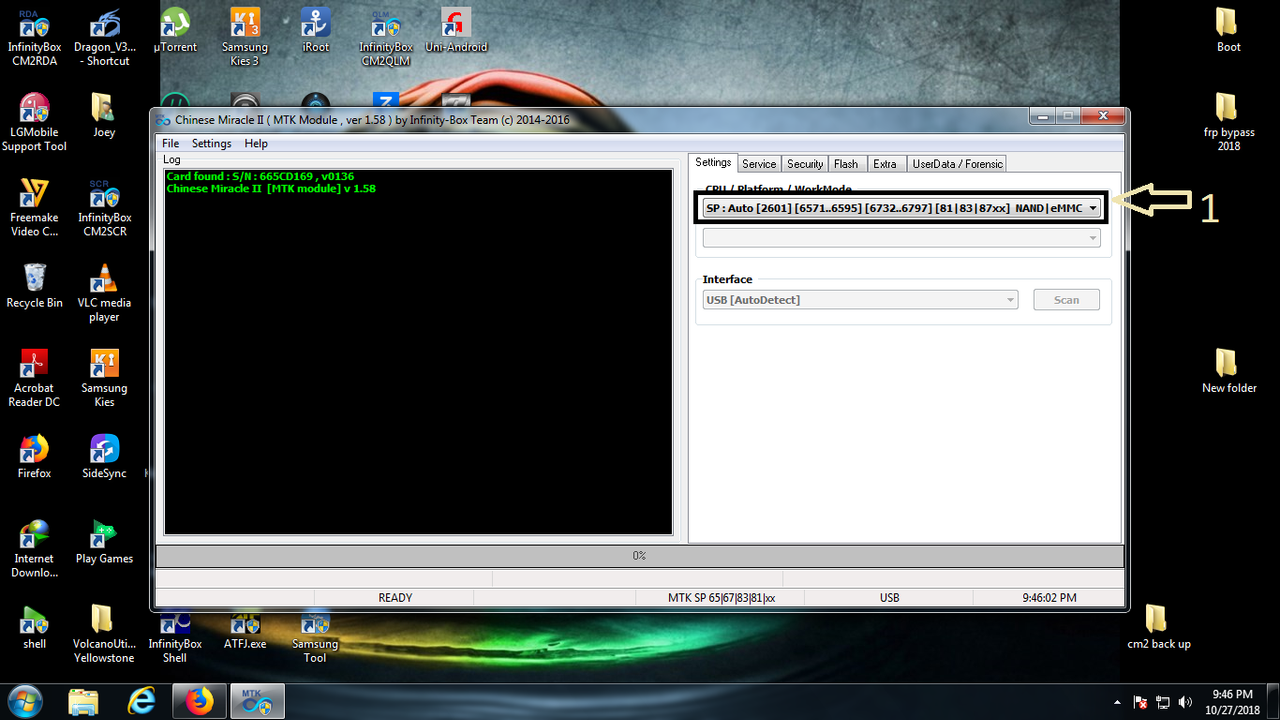Launch VLC media player icon
The image size is (1280, 720).
[x=104, y=293]
